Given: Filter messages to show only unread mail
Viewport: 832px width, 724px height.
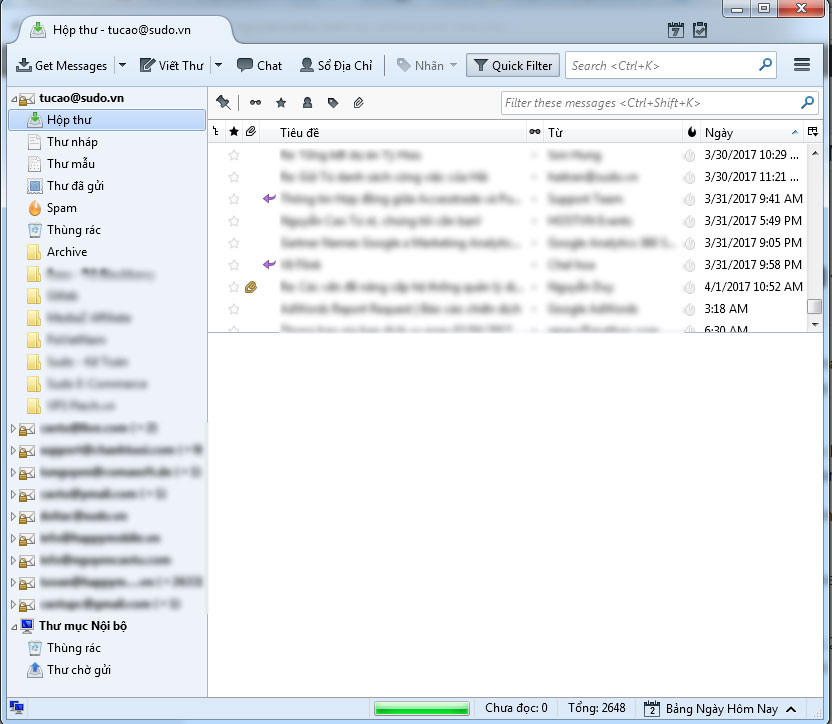Looking at the screenshot, I should [256, 102].
